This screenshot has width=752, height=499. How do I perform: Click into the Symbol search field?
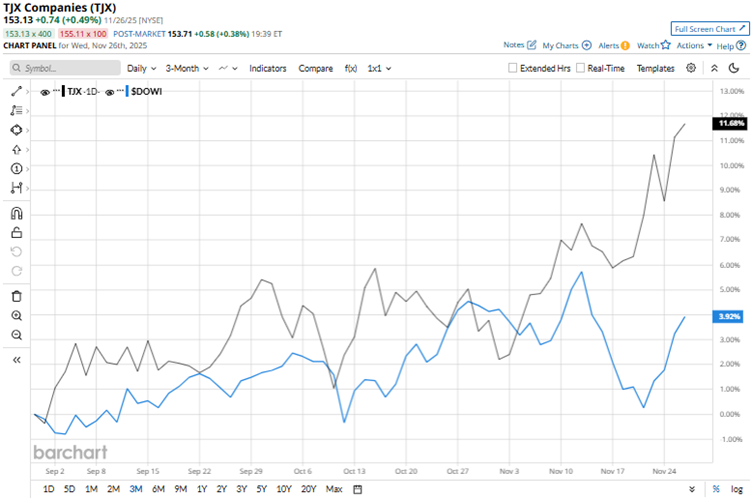(65, 68)
